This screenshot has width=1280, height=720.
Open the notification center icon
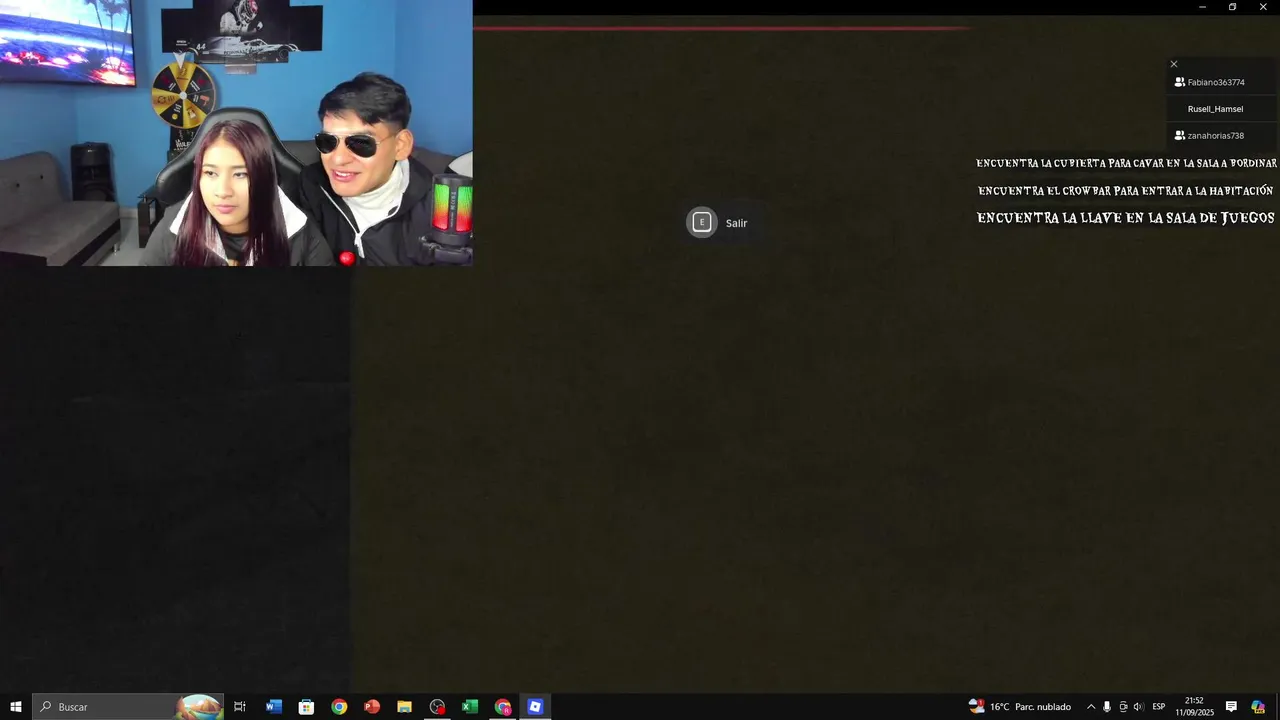coord(1231,707)
